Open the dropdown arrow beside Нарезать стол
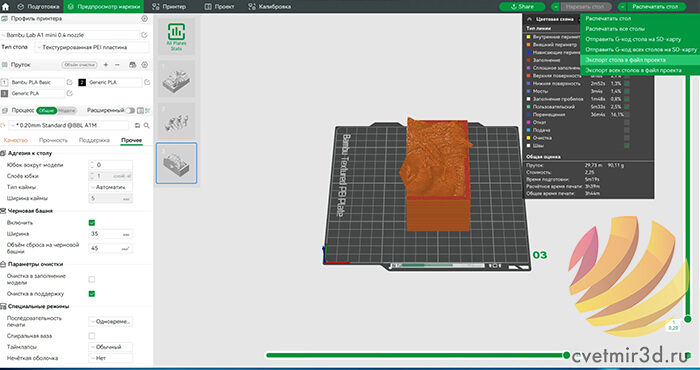 point(555,7)
